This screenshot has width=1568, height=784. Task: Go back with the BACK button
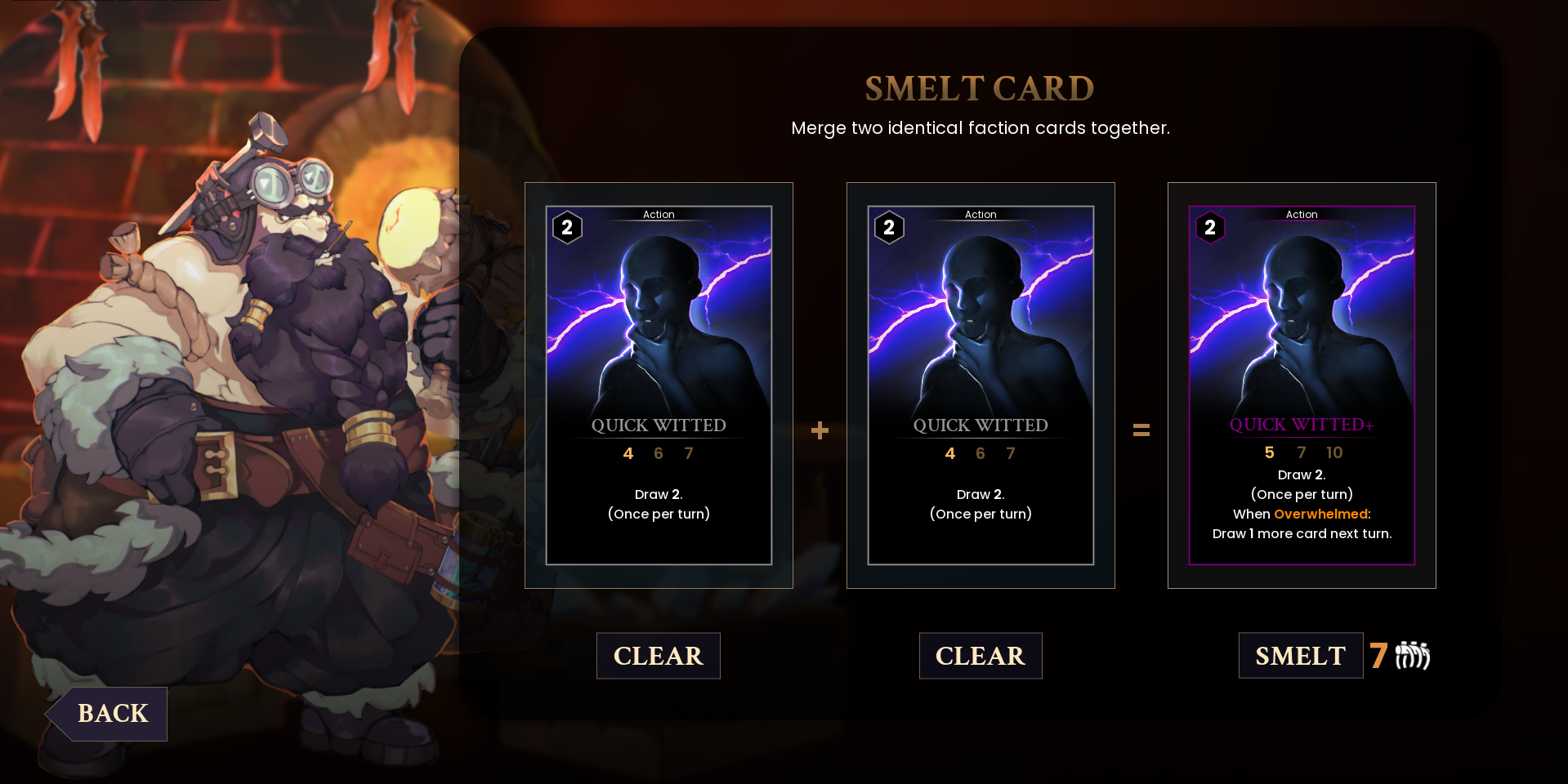pos(107,714)
